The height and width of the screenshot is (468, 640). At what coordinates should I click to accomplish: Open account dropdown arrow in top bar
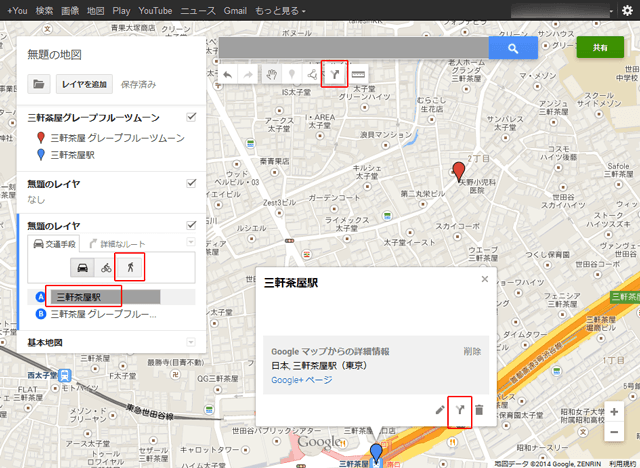[611, 11]
